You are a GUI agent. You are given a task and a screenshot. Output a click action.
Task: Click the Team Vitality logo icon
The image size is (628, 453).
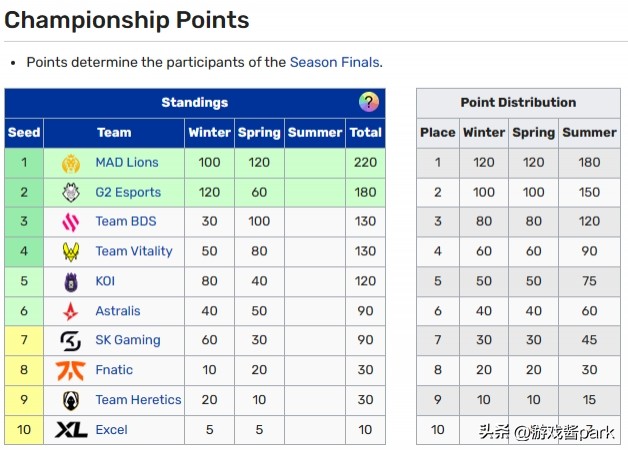click(71, 251)
